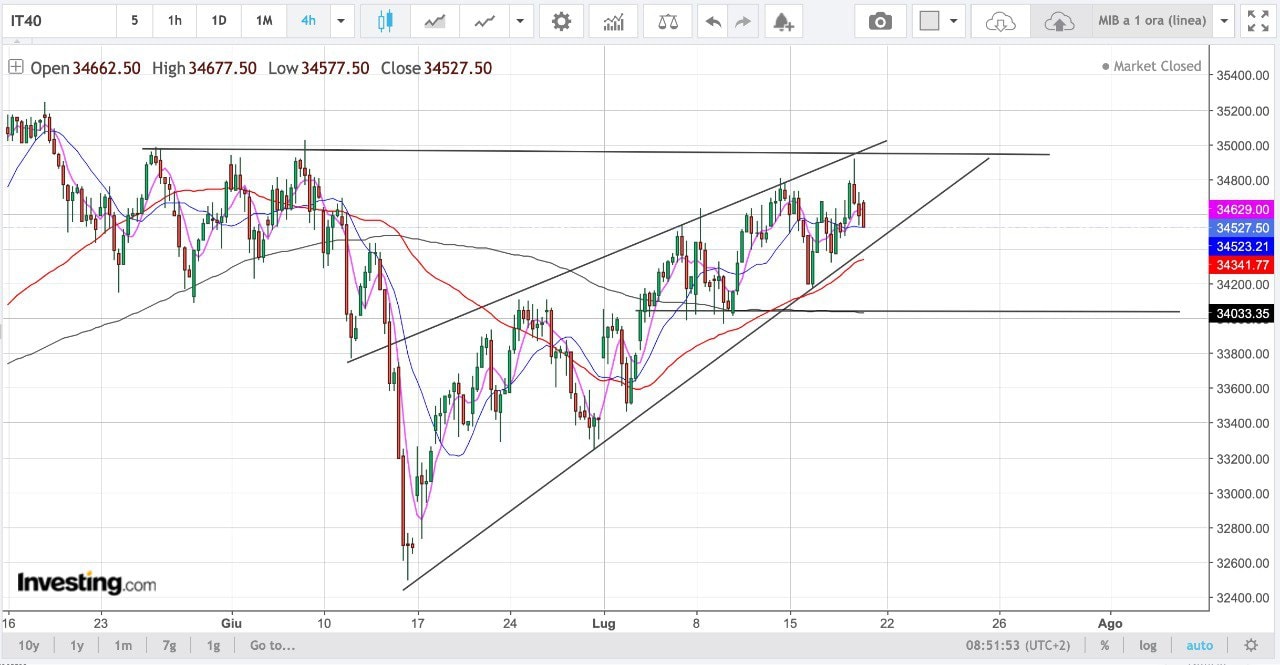Switch to the area chart style
1280x665 pixels.
pos(435,21)
